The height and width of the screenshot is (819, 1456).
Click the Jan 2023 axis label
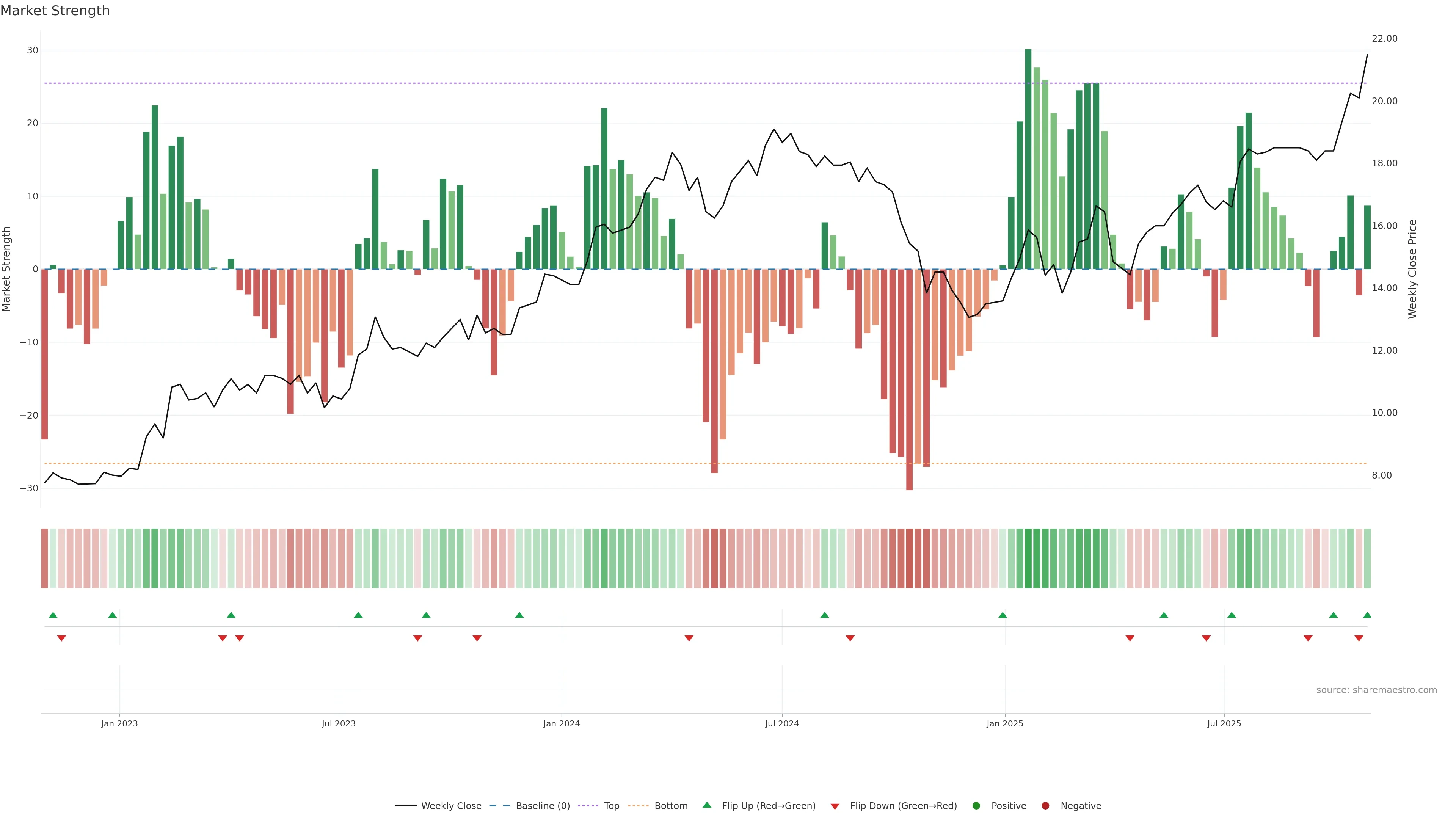[x=119, y=723]
